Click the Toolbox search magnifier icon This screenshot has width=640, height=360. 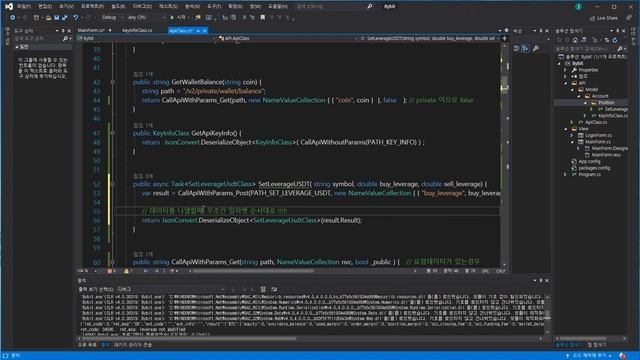[x=65, y=38]
